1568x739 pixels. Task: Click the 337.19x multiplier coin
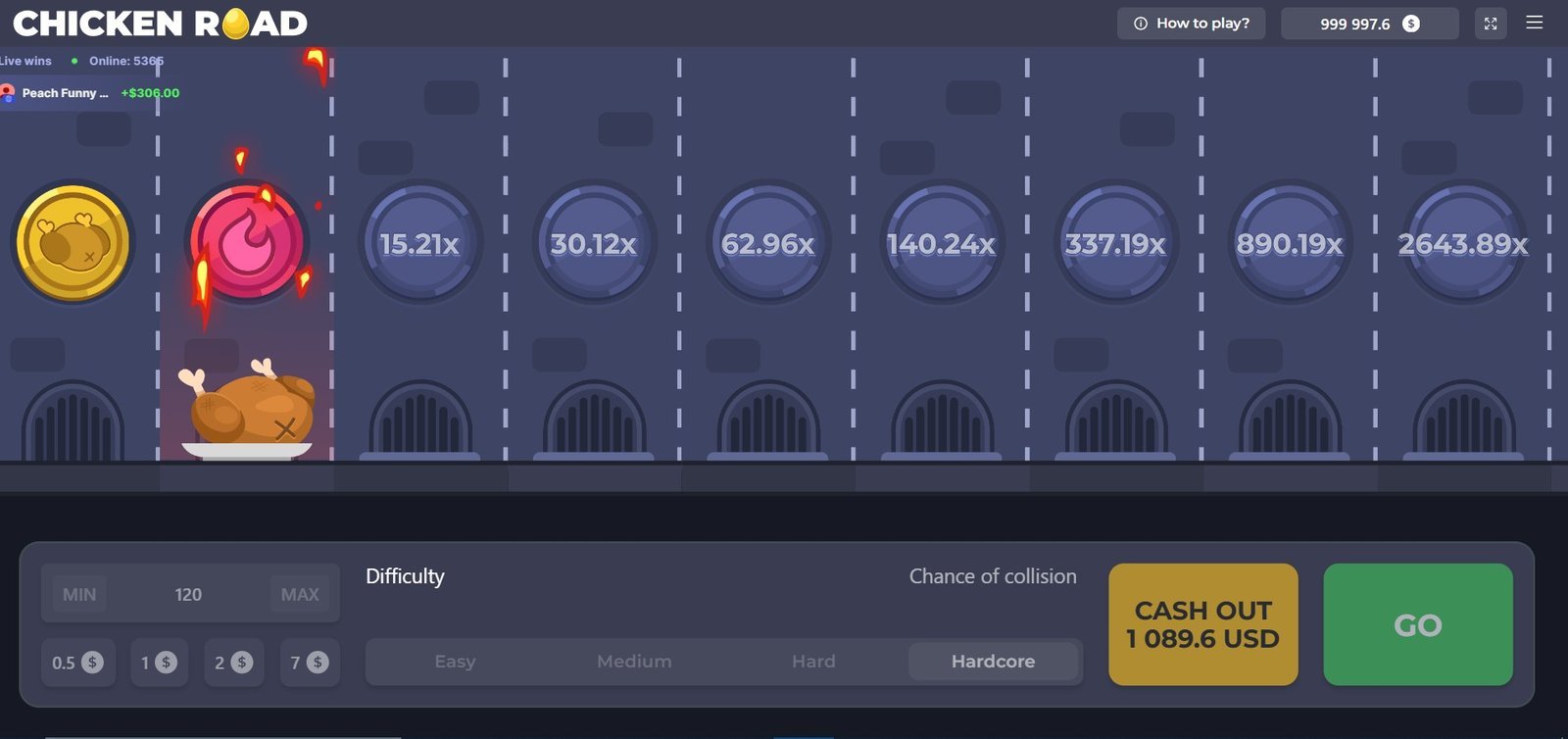pos(1115,243)
